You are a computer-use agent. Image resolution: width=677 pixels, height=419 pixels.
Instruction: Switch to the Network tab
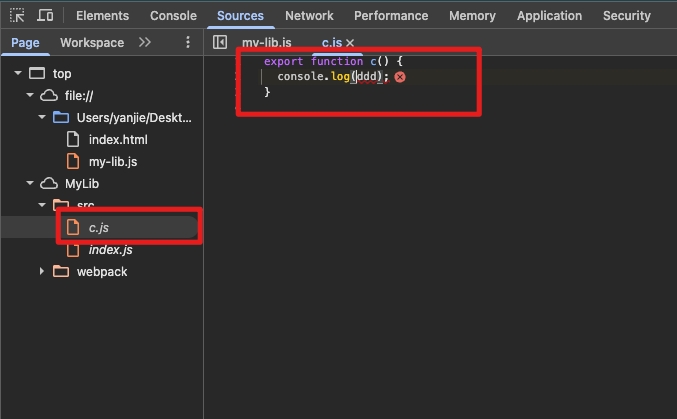pyautogui.click(x=309, y=16)
